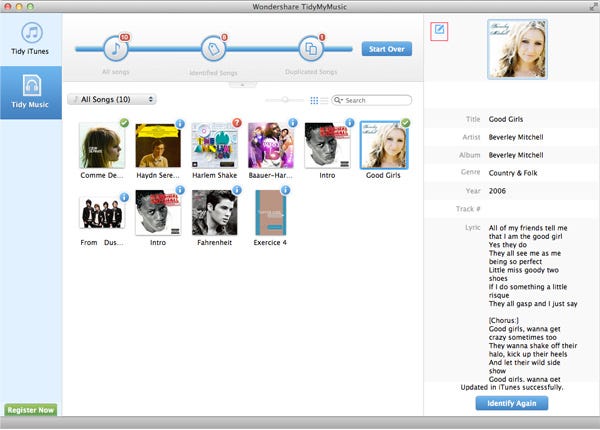Click the Start Over button

[386, 49]
